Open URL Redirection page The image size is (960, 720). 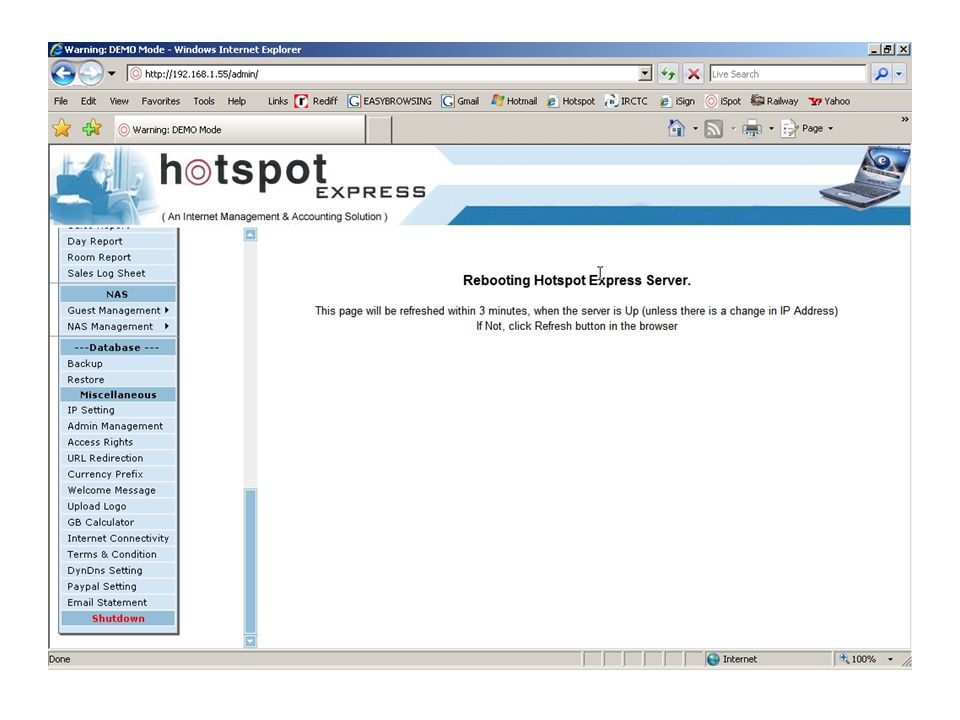pos(118,458)
